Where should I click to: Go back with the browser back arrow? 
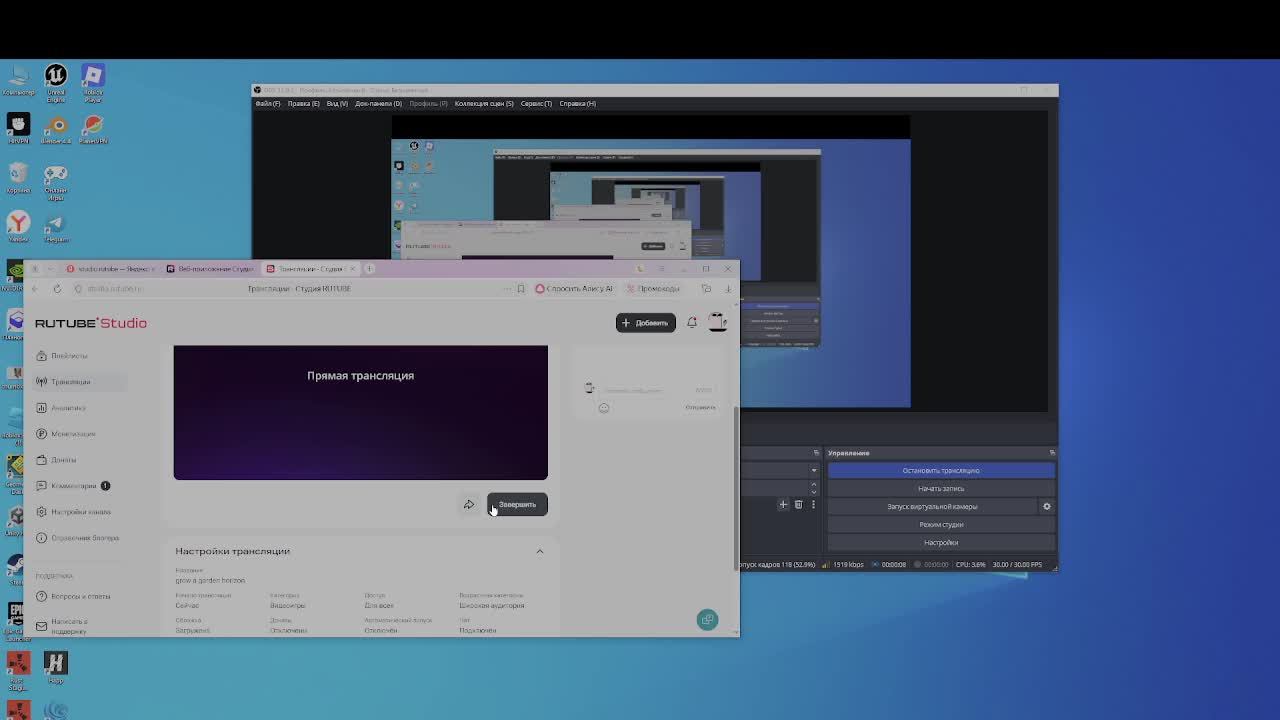click(x=35, y=289)
